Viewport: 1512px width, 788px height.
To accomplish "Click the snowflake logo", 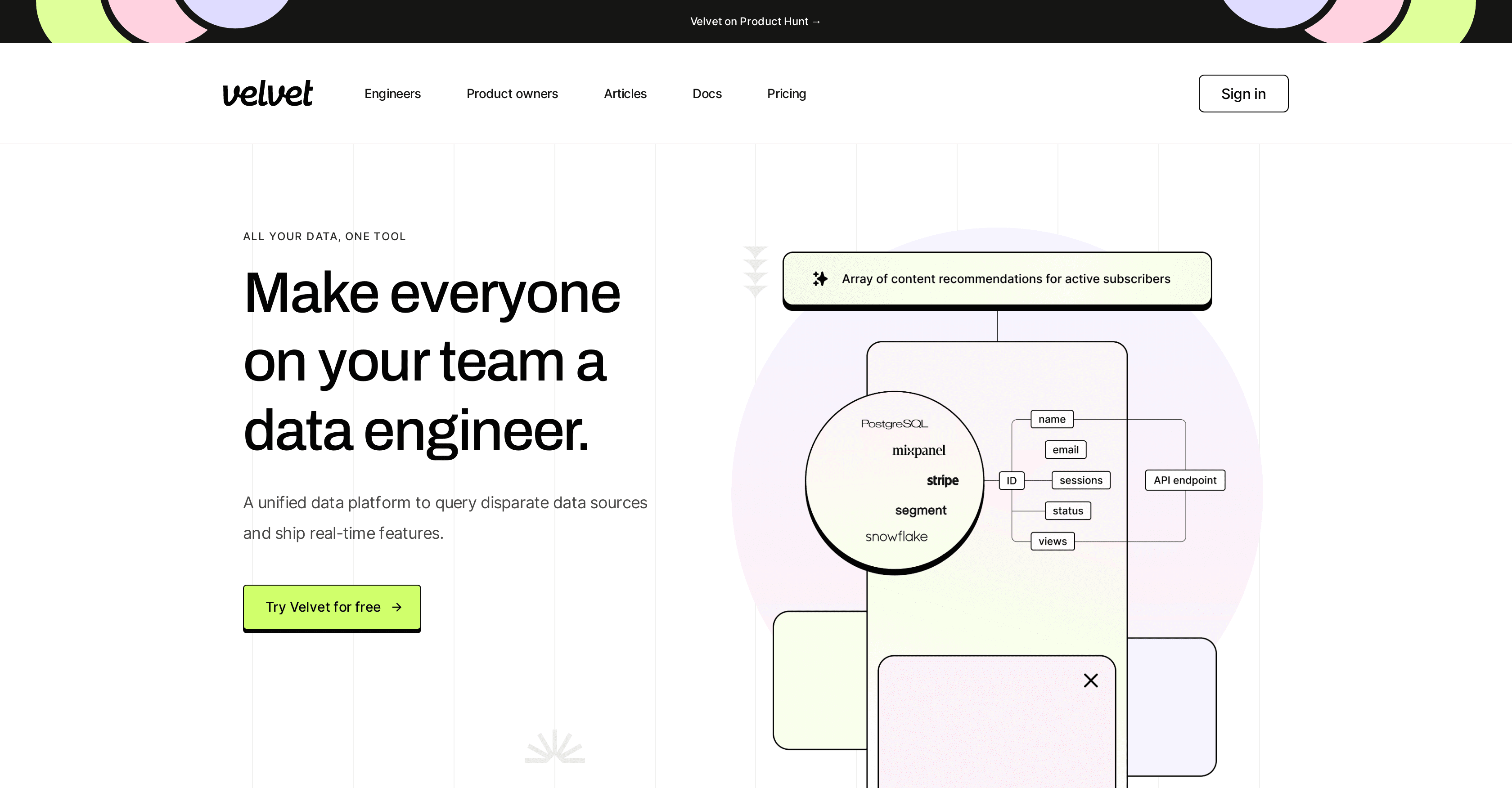I will (x=896, y=536).
